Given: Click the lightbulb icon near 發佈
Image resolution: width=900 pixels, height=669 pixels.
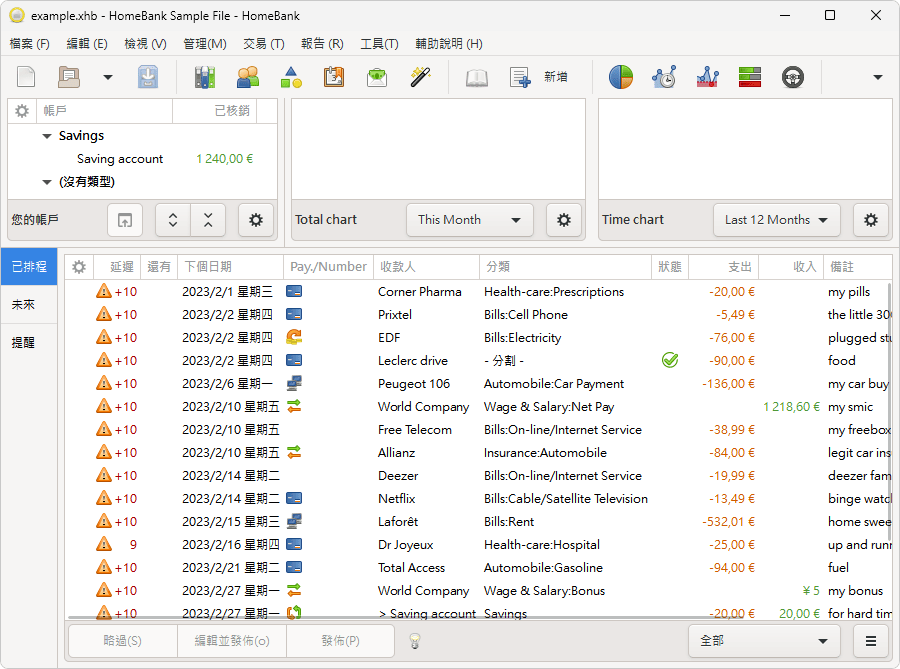Looking at the screenshot, I should pyautogui.click(x=415, y=641).
